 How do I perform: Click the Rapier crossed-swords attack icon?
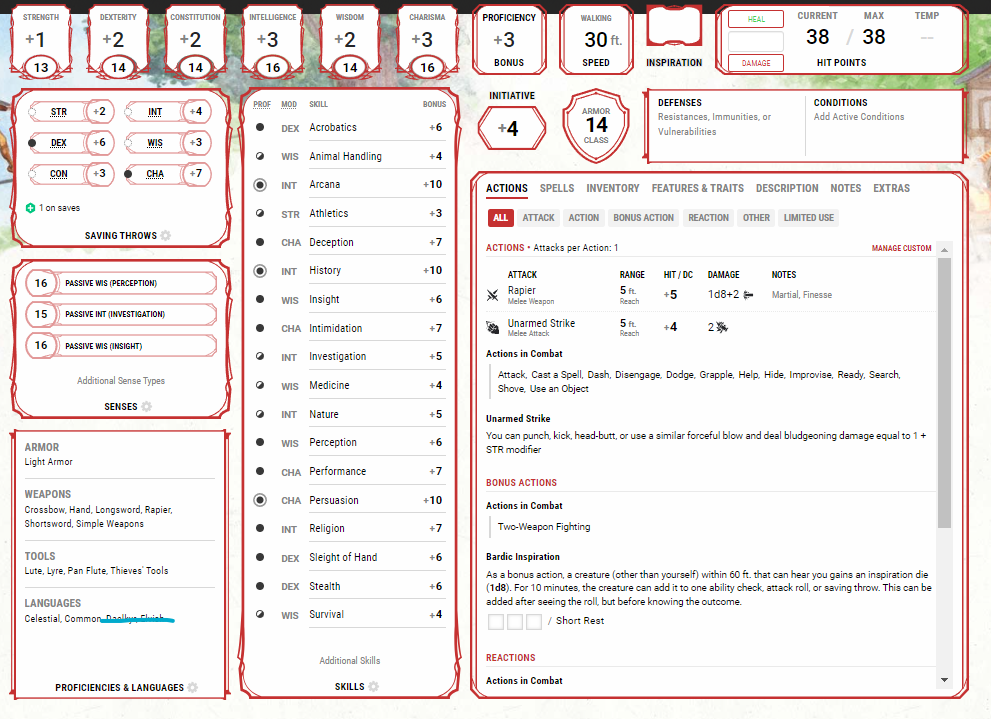pyautogui.click(x=493, y=295)
